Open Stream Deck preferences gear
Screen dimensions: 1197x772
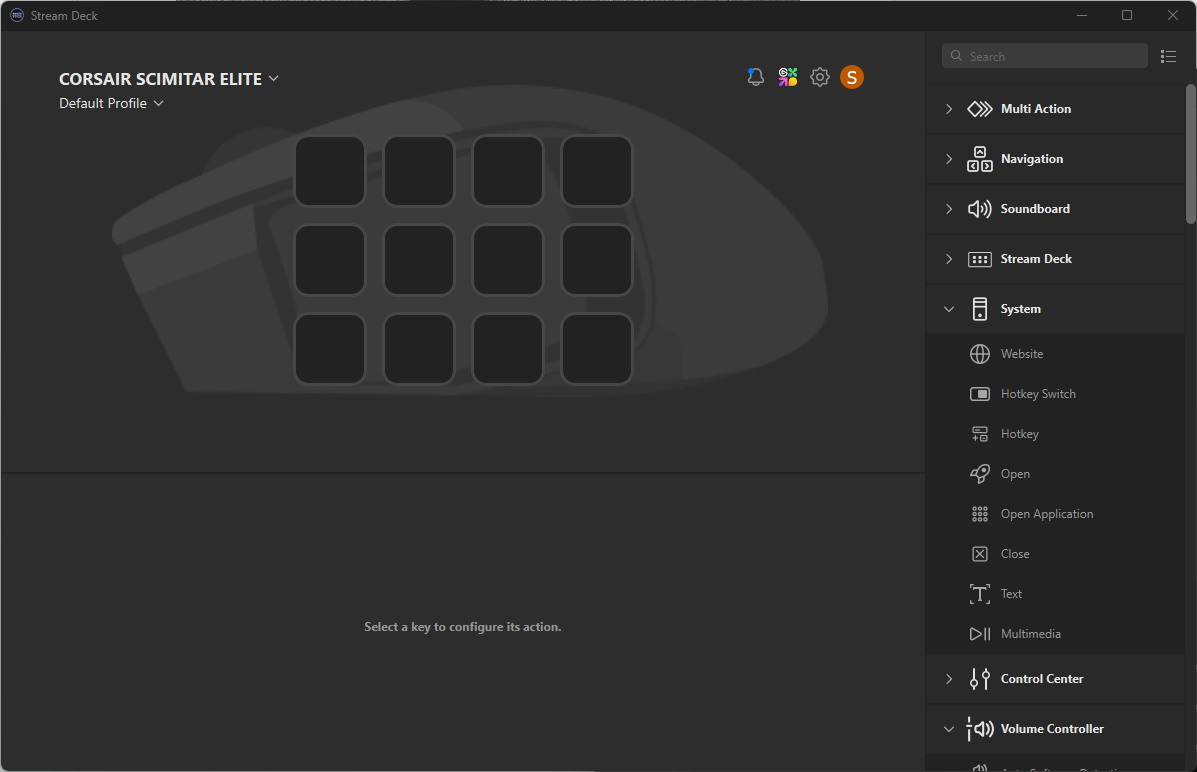pyautogui.click(x=820, y=77)
